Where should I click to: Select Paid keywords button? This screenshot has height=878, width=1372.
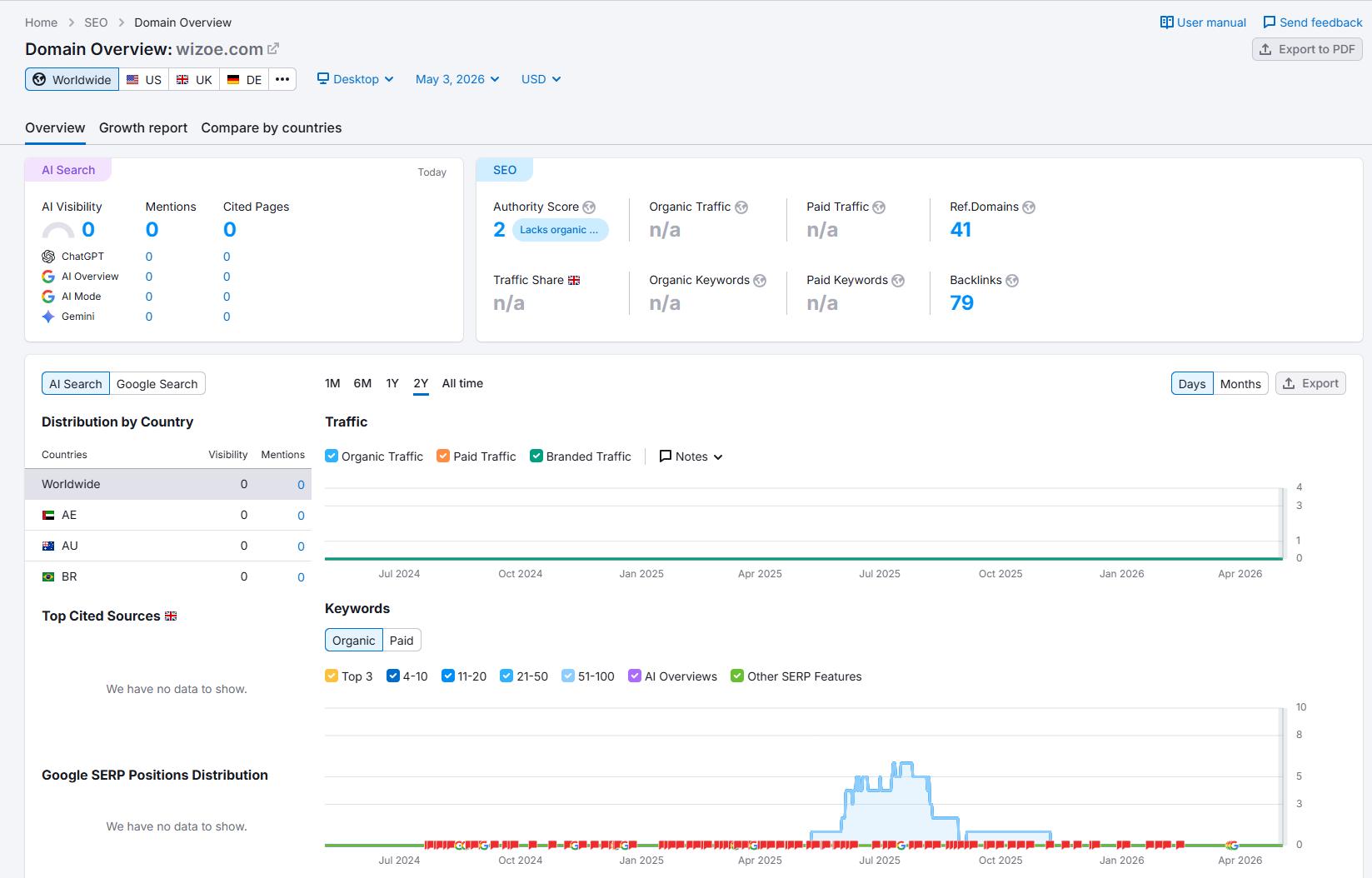402,640
